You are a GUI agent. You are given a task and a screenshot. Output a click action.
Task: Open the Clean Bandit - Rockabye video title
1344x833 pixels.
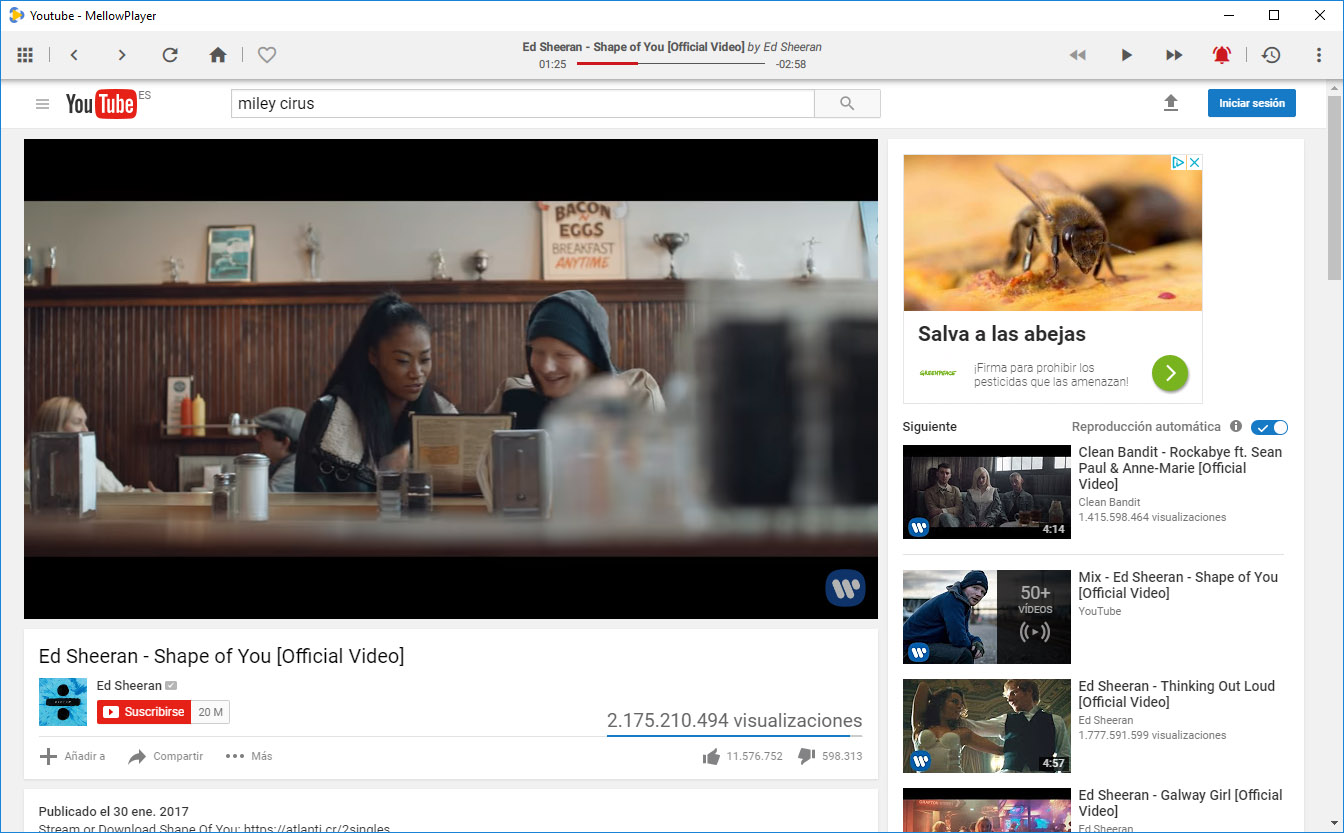(1180, 468)
